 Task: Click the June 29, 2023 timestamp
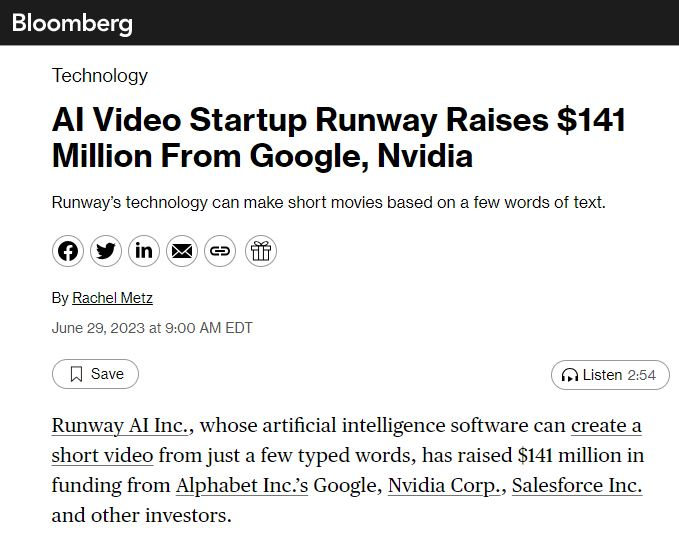152,328
